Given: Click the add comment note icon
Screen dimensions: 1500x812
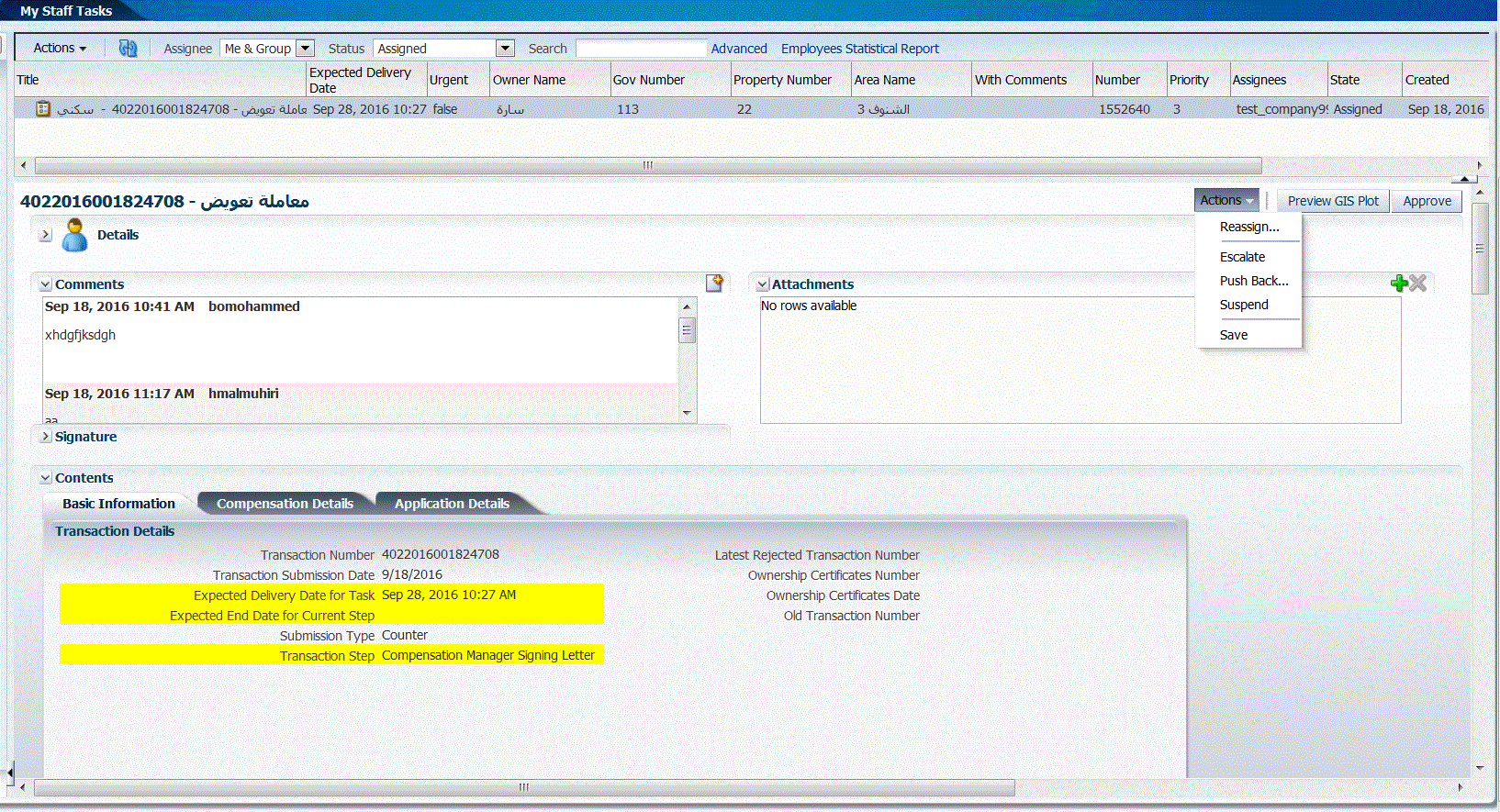Looking at the screenshot, I should coord(714,284).
